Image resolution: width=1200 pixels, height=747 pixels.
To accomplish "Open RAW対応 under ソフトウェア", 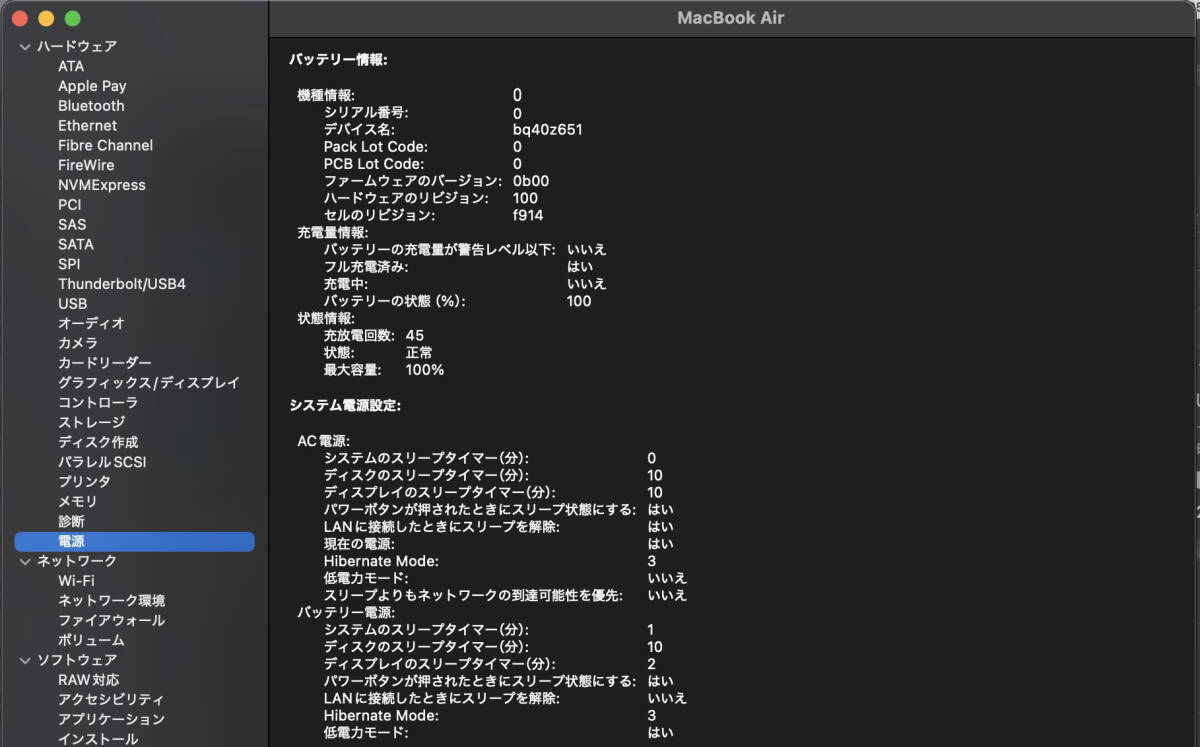I will [89, 680].
